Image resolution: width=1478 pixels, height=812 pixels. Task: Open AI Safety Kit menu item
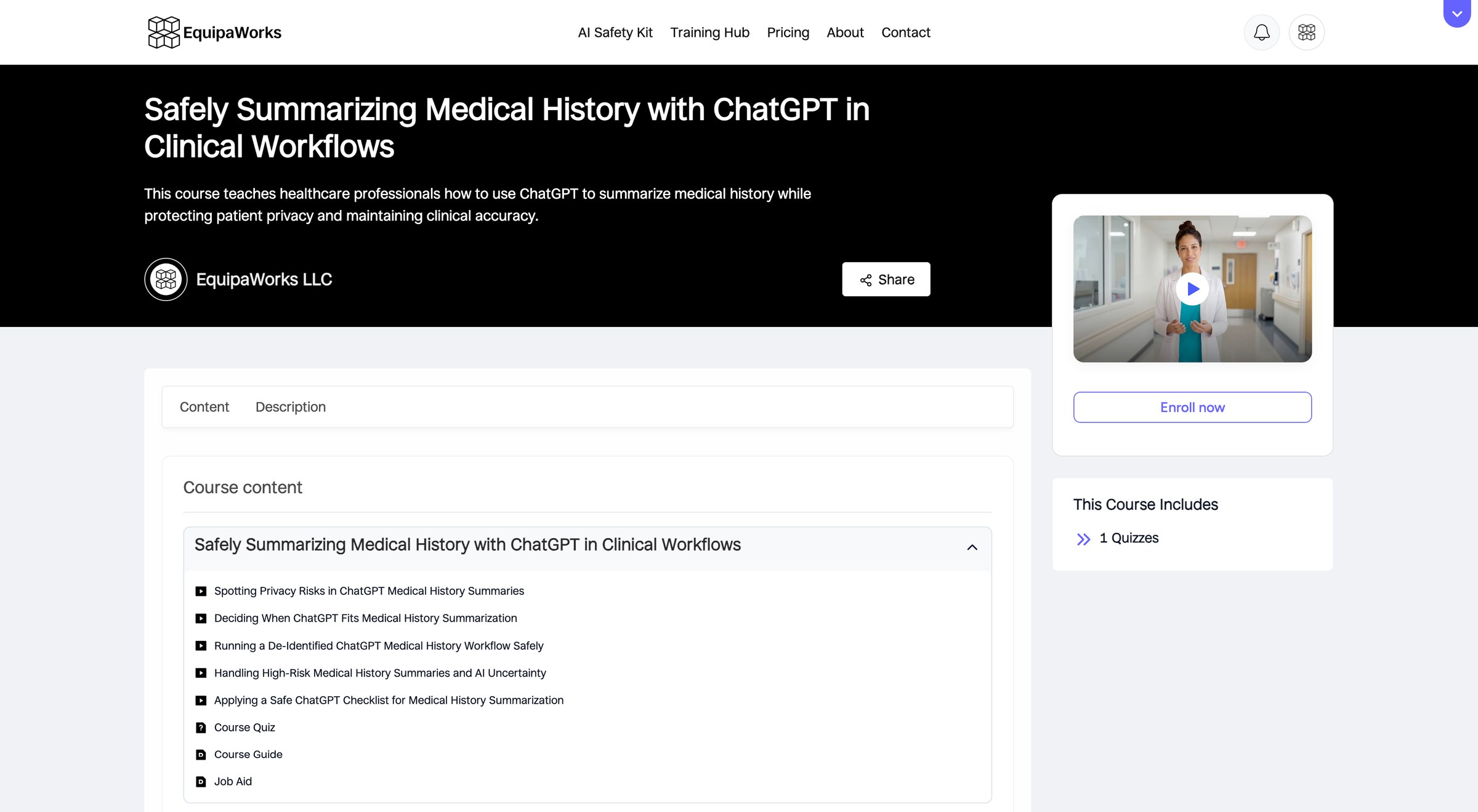[x=615, y=32]
